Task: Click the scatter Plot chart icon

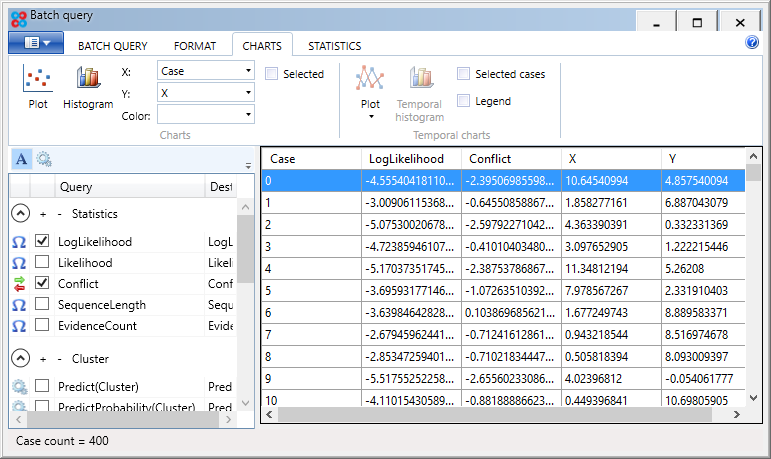Action: (37, 79)
